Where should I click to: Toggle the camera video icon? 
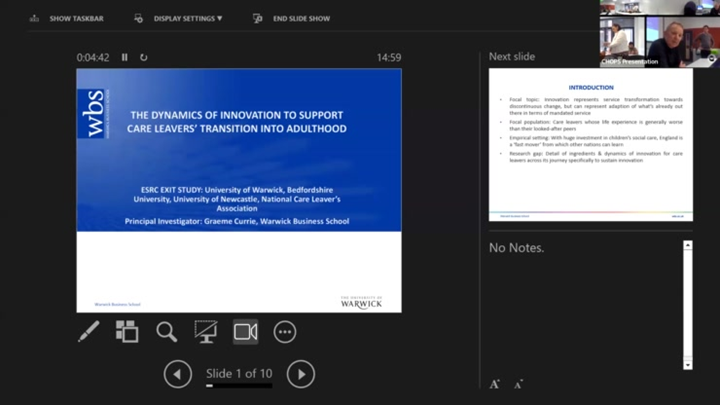click(245, 331)
